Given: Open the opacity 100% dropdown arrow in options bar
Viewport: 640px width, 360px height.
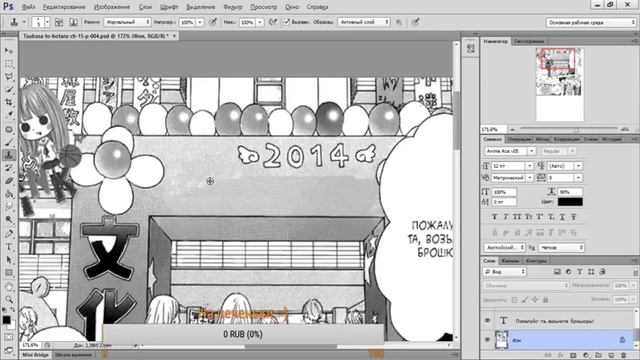Looking at the screenshot, I should click(200, 22).
